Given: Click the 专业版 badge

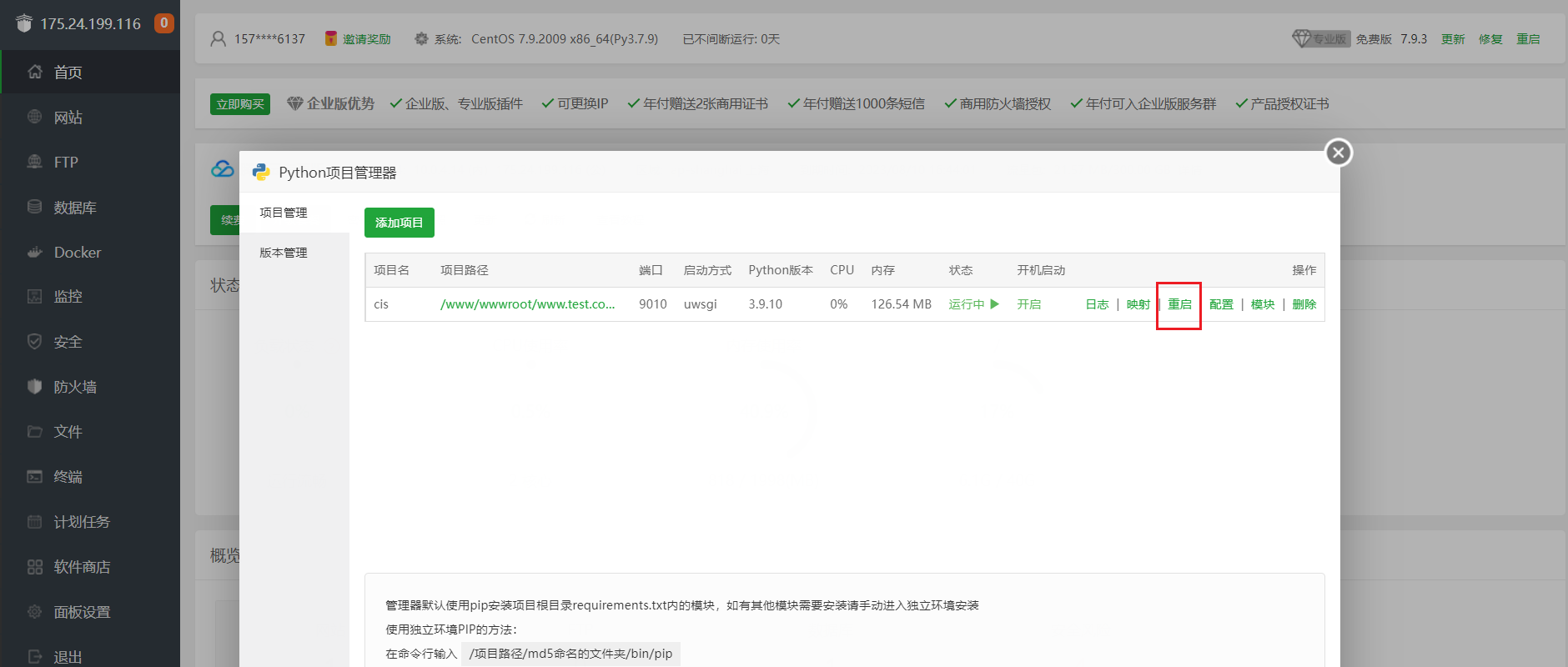Looking at the screenshot, I should click(x=1321, y=38).
